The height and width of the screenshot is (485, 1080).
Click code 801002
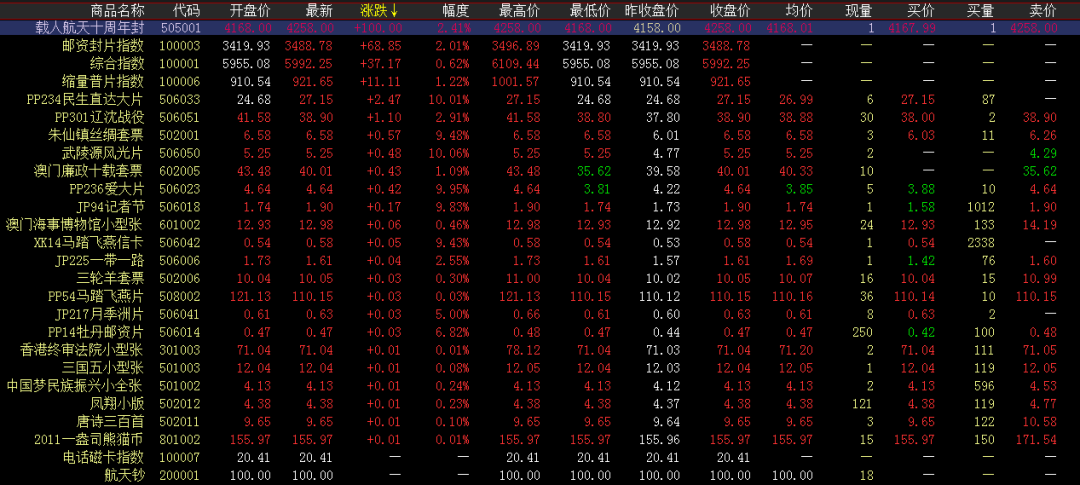[180, 440]
